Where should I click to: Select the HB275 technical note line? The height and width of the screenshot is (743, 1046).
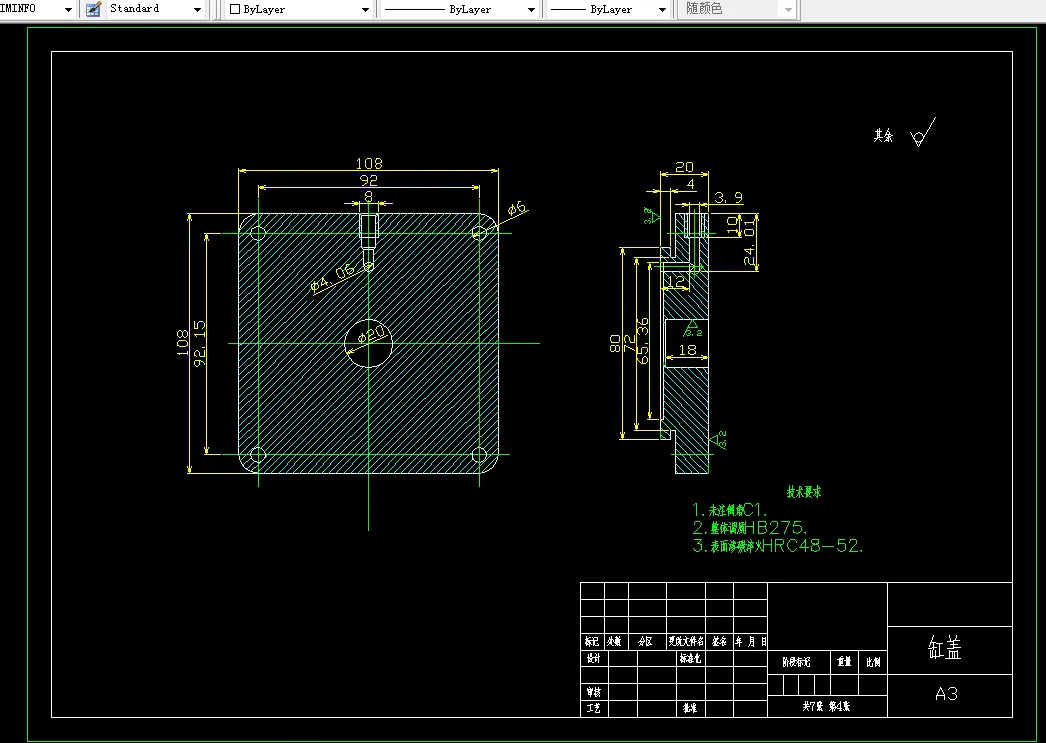(x=750, y=528)
